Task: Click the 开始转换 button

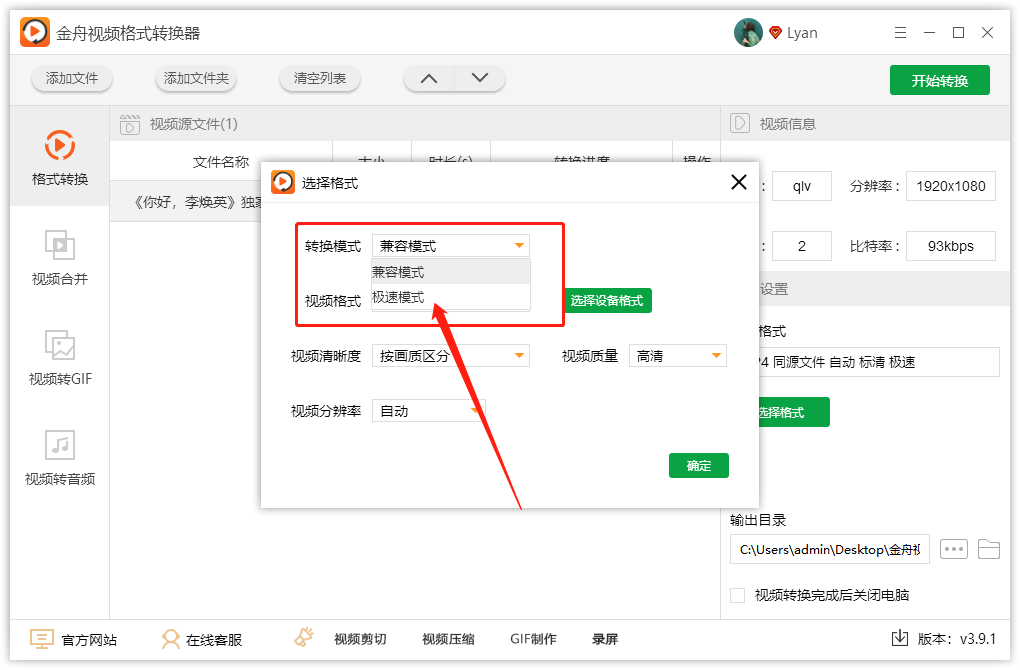Action: point(939,80)
